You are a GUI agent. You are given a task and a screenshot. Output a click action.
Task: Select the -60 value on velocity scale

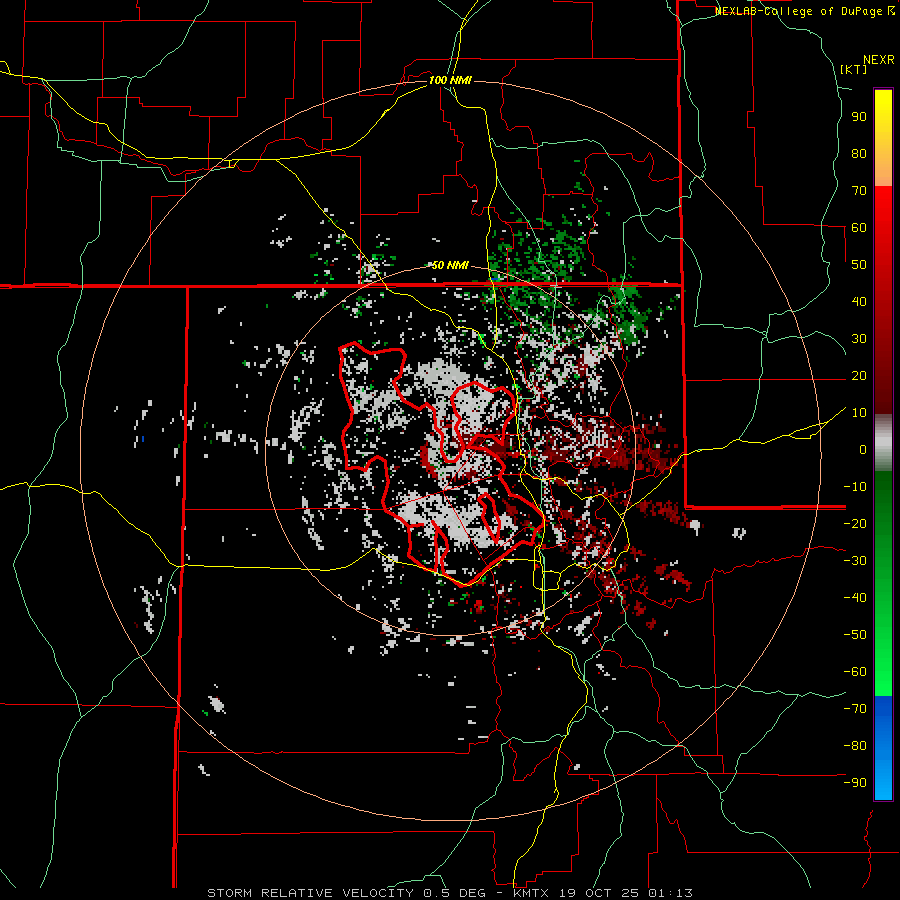click(x=855, y=672)
